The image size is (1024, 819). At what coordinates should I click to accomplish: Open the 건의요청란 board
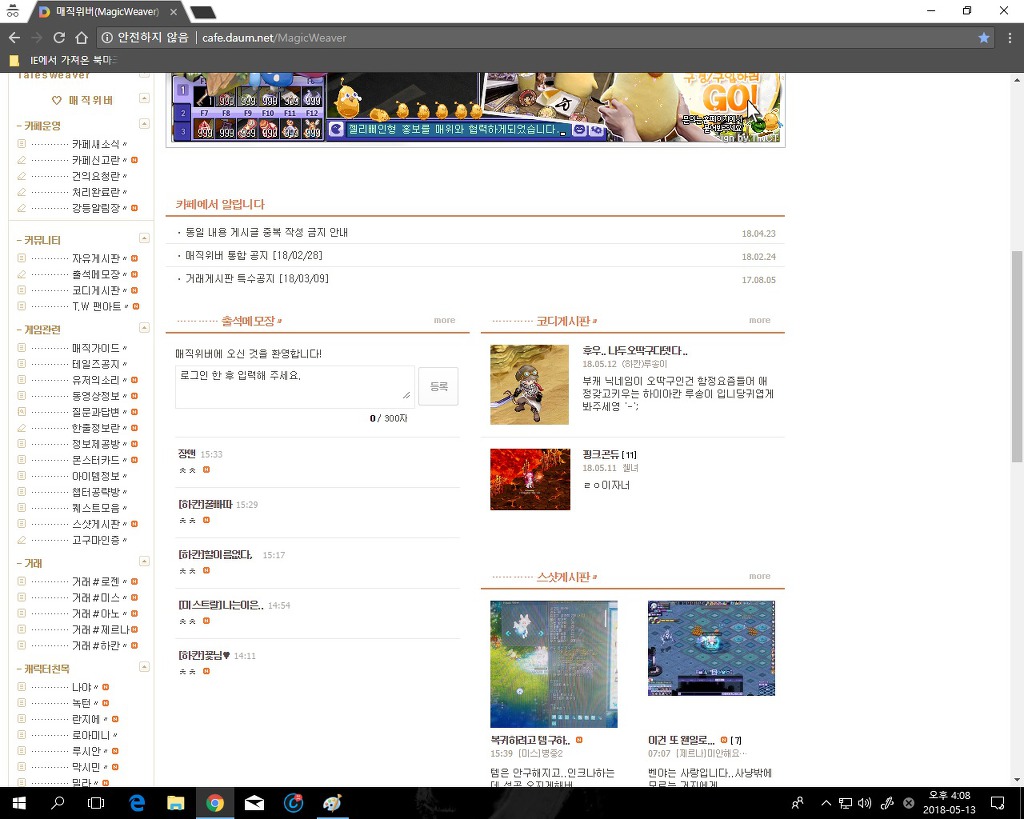[x=96, y=176]
